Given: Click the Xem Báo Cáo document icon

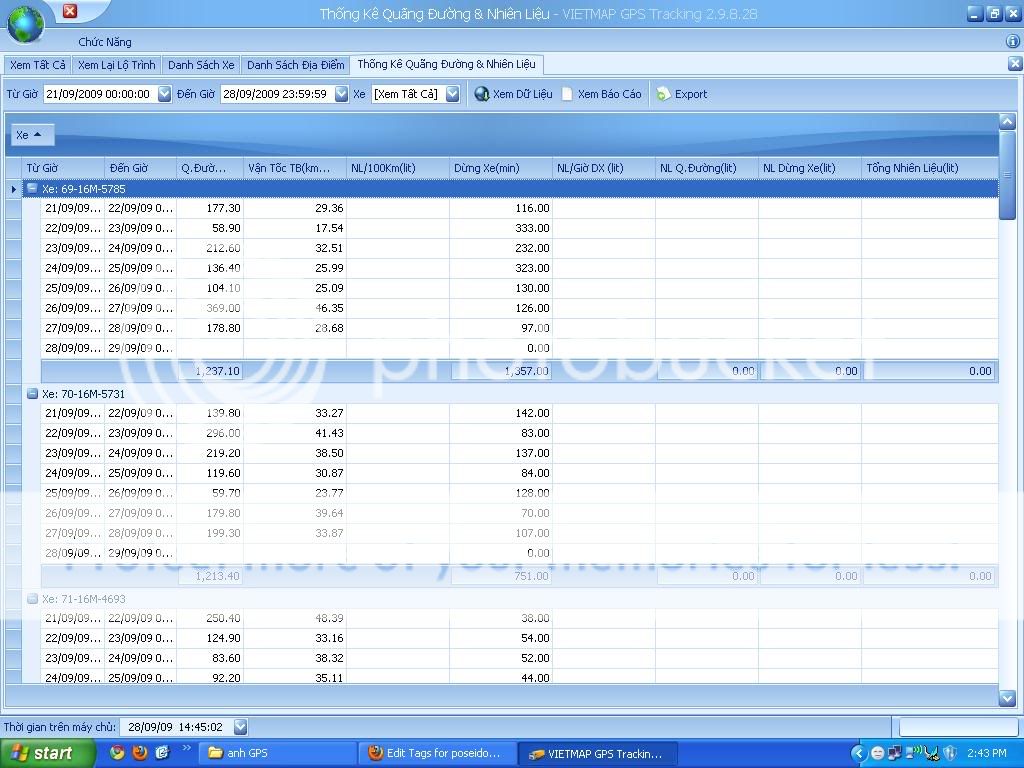Looking at the screenshot, I should click(x=567, y=94).
